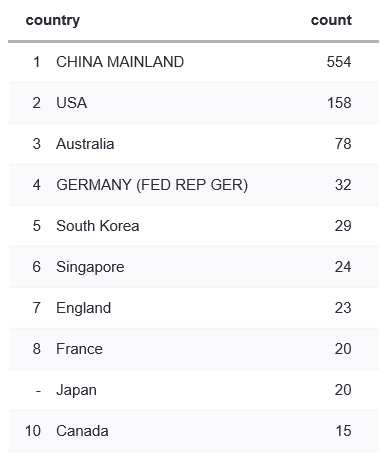
Task: Select the USA country name
Action: click(x=72, y=103)
